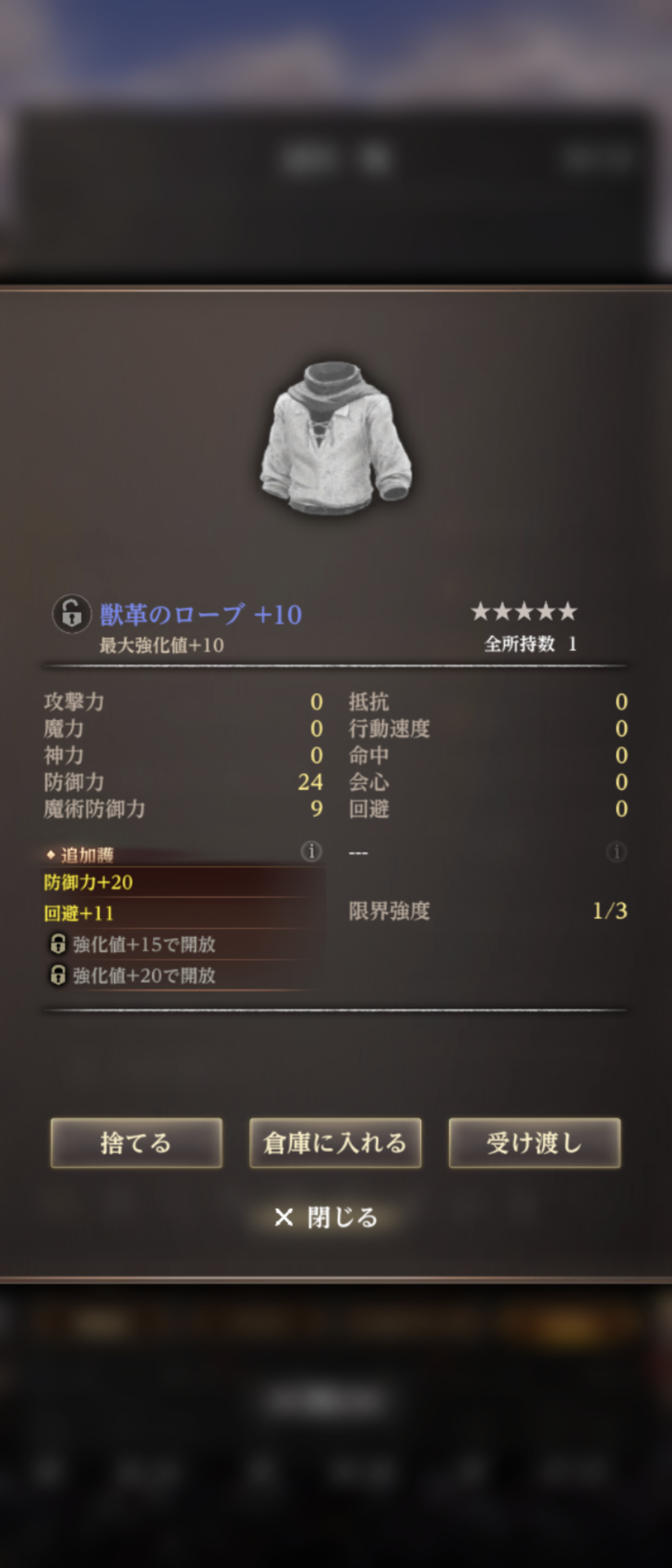This screenshot has height=1568, width=672.
Task: Tap the robe item image
Action: pos(336,438)
